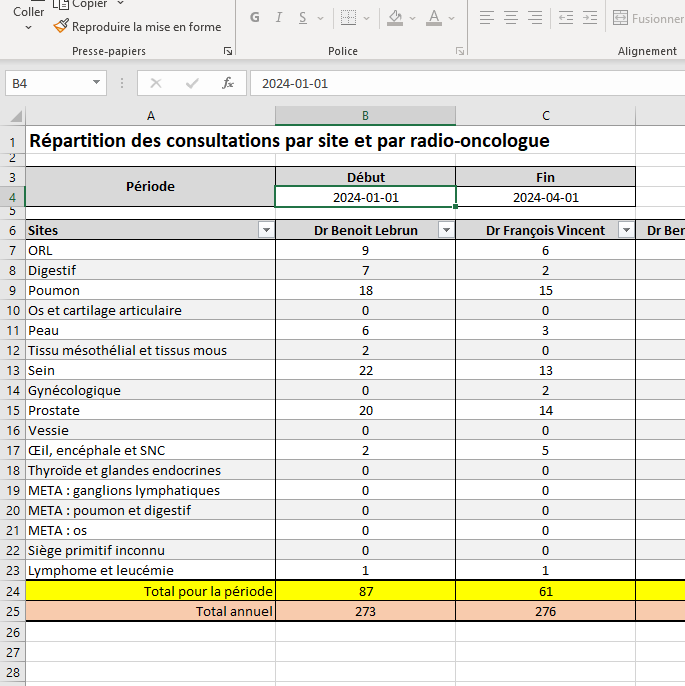Click the Période merged cell

150,187
